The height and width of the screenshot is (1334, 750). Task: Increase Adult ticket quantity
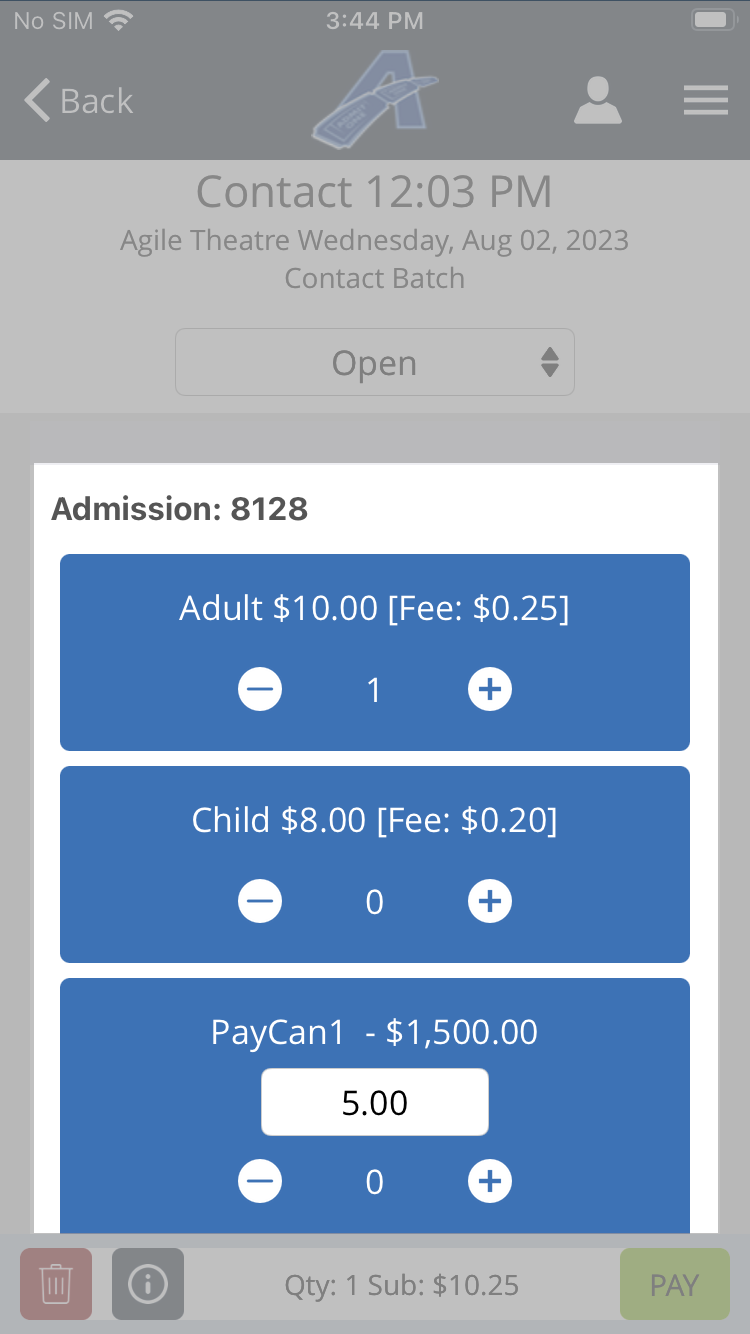click(x=490, y=689)
